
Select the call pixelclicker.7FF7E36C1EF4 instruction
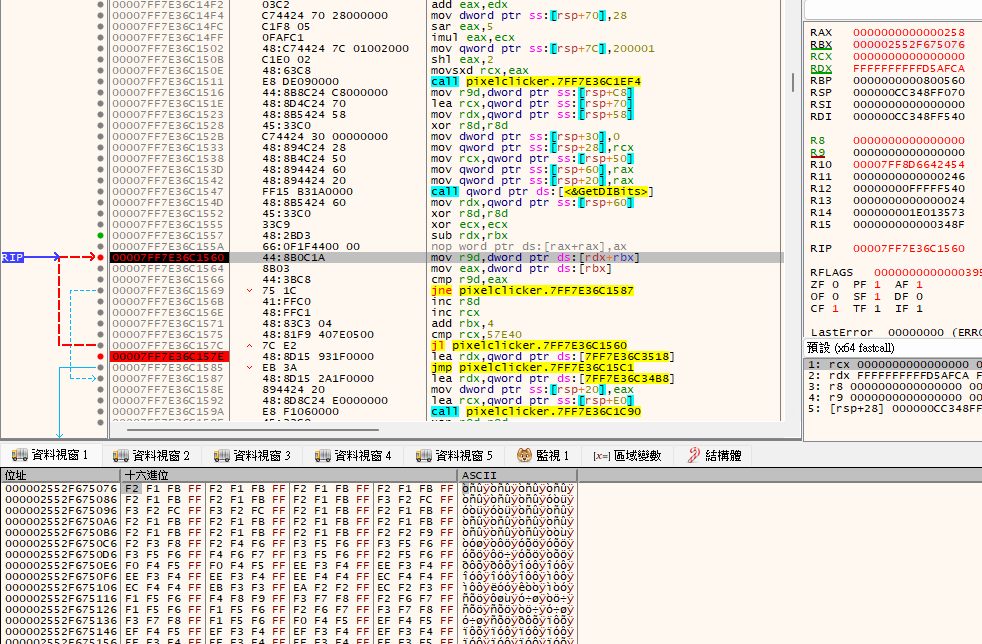[536, 81]
